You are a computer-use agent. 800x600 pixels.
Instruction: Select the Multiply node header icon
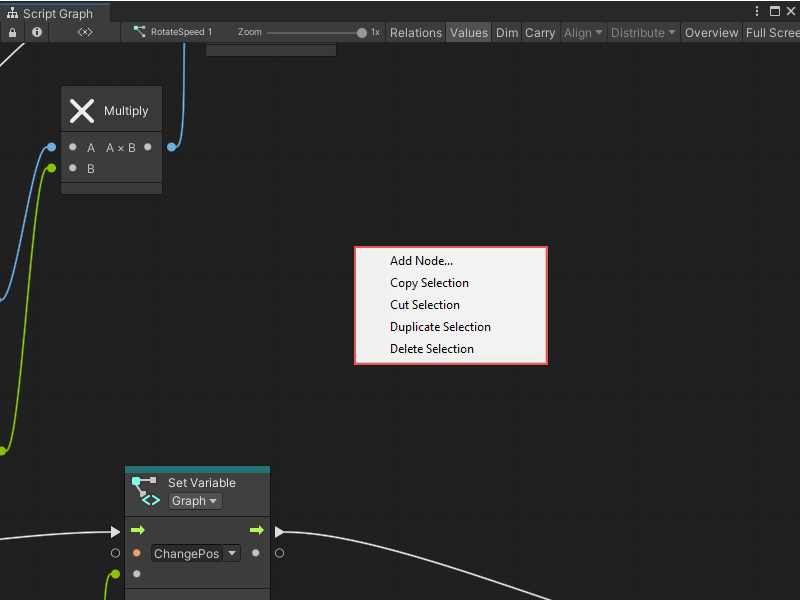[82, 110]
